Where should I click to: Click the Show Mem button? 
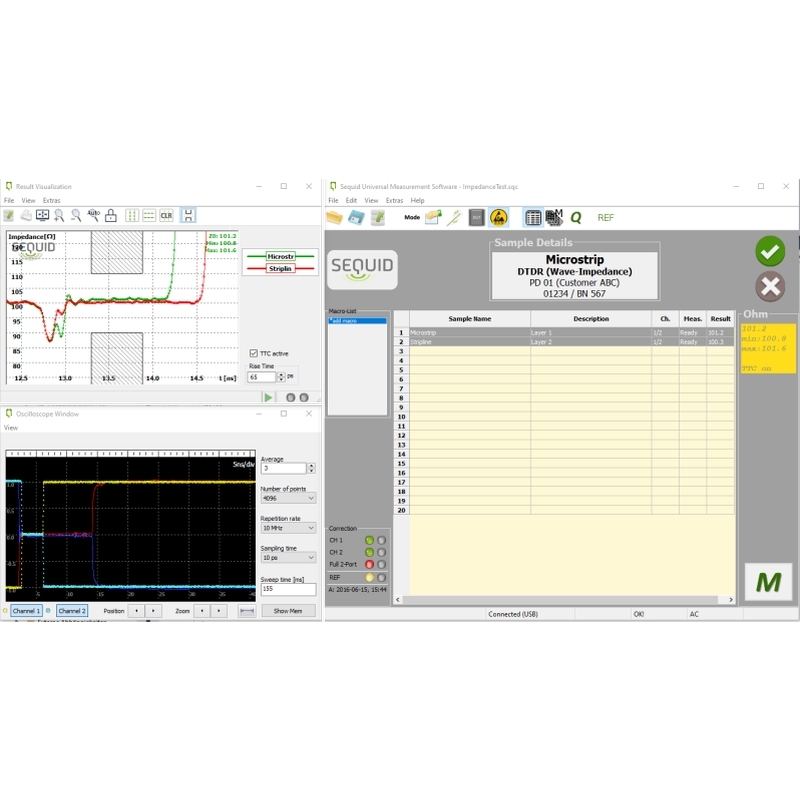point(288,611)
